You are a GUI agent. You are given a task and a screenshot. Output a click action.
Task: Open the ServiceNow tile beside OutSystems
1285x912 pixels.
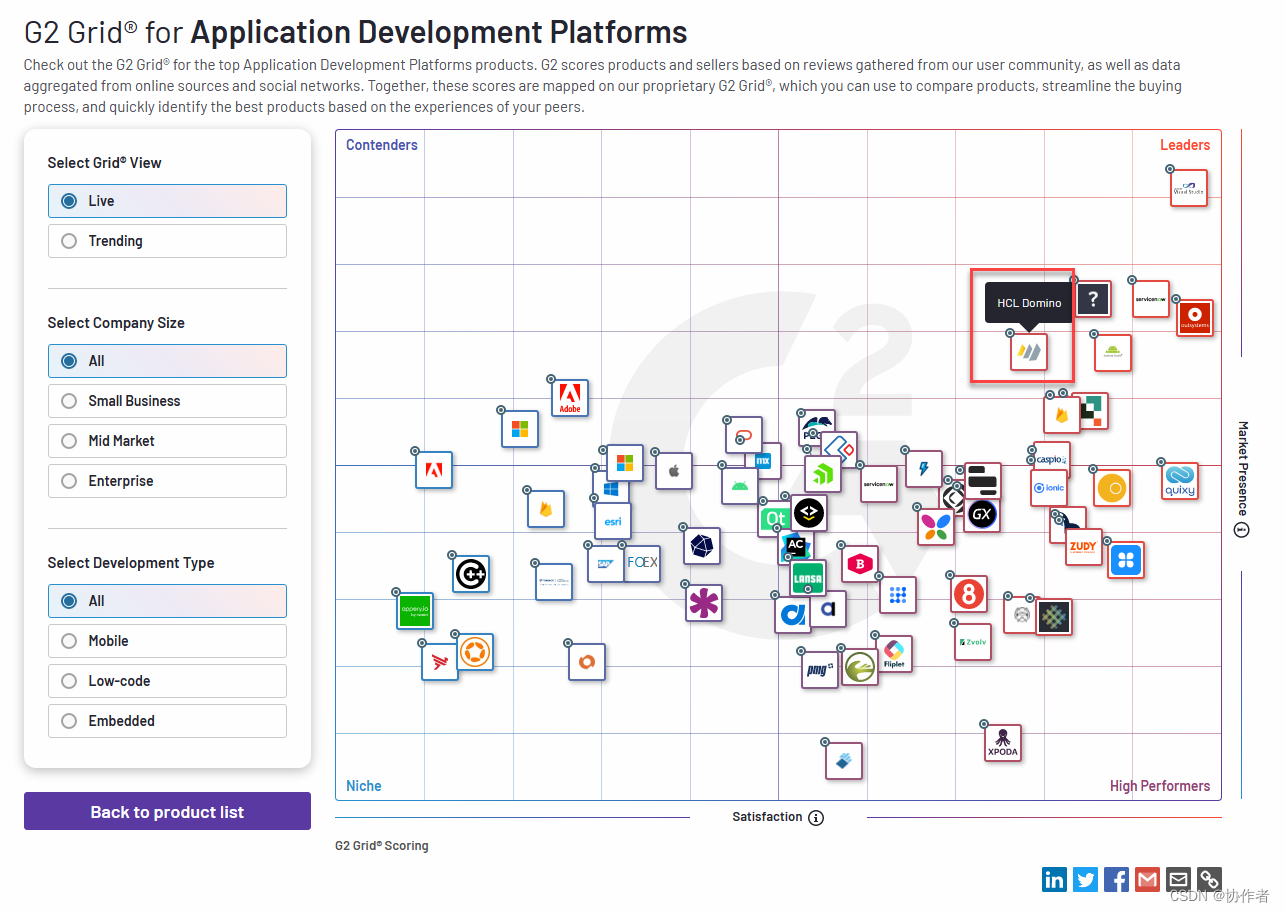[1151, 299]
